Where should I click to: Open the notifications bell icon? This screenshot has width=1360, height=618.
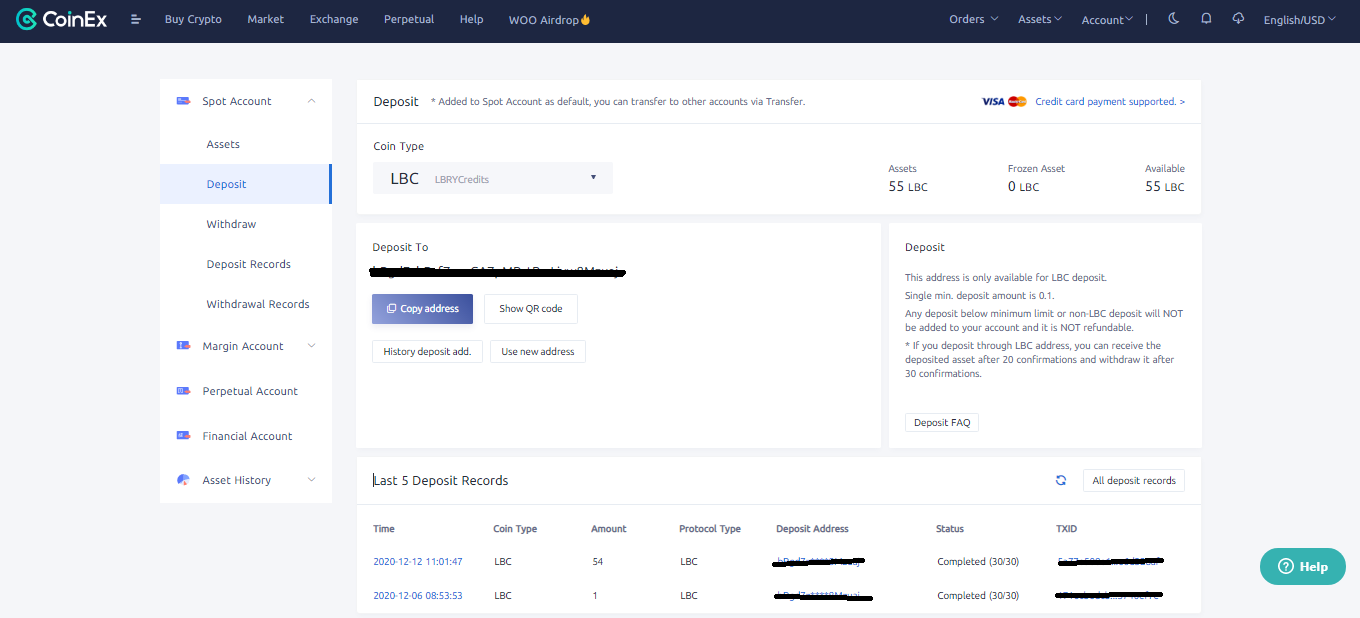coord(1206,19)
